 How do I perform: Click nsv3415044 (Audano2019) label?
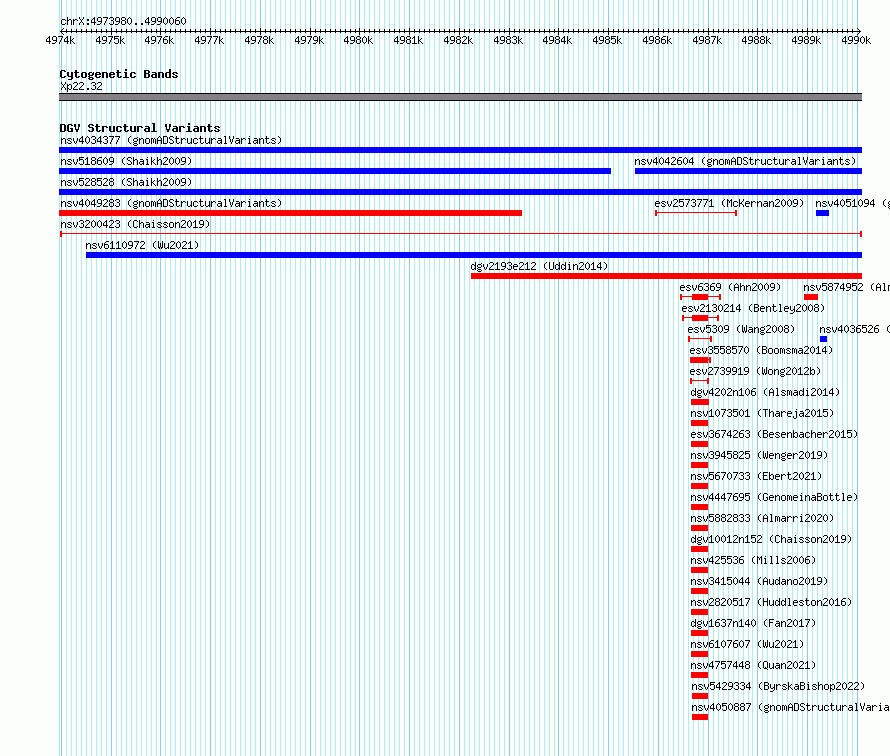click(759, 581)
